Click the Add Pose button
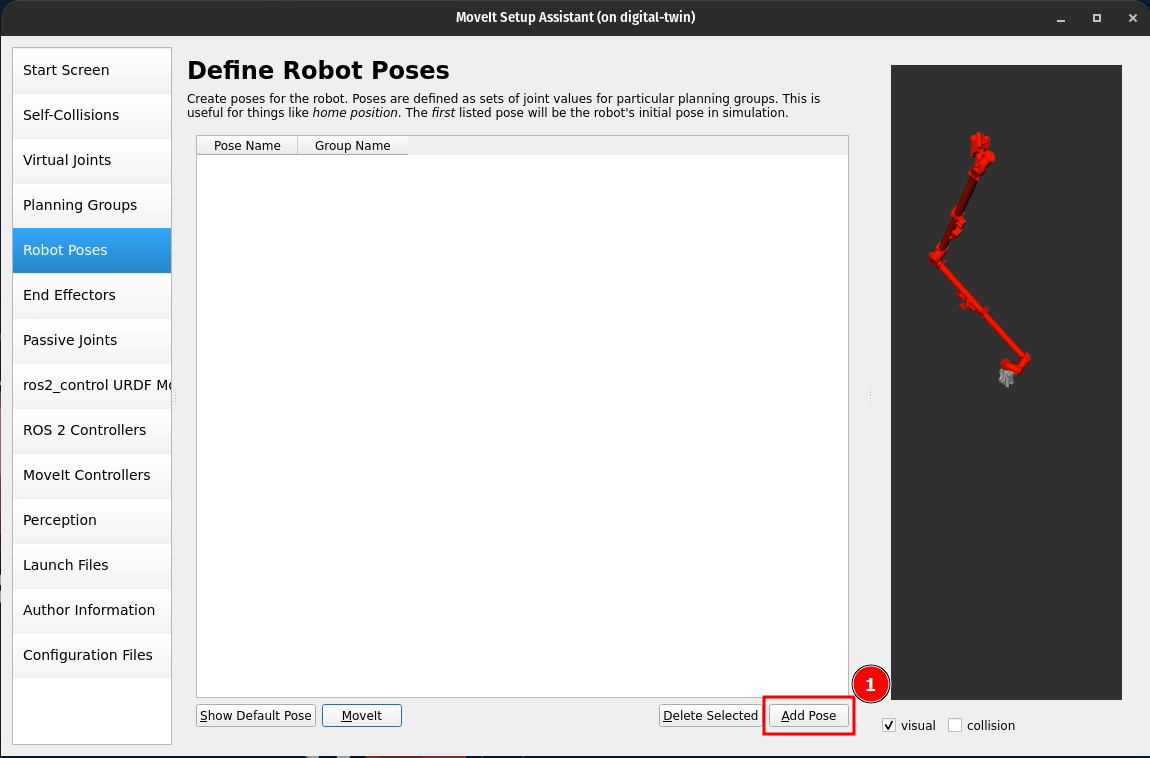Viewport: 1150px width, 758px height. click(808, 716)
